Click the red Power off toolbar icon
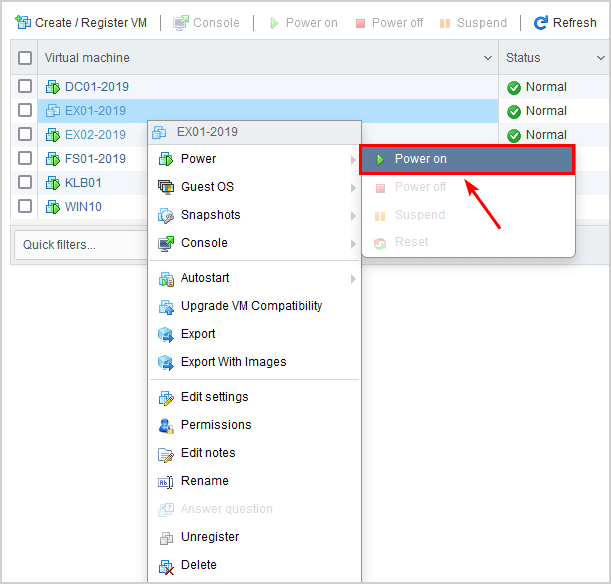This screenshot has height=584, width=611. [360, 24]
